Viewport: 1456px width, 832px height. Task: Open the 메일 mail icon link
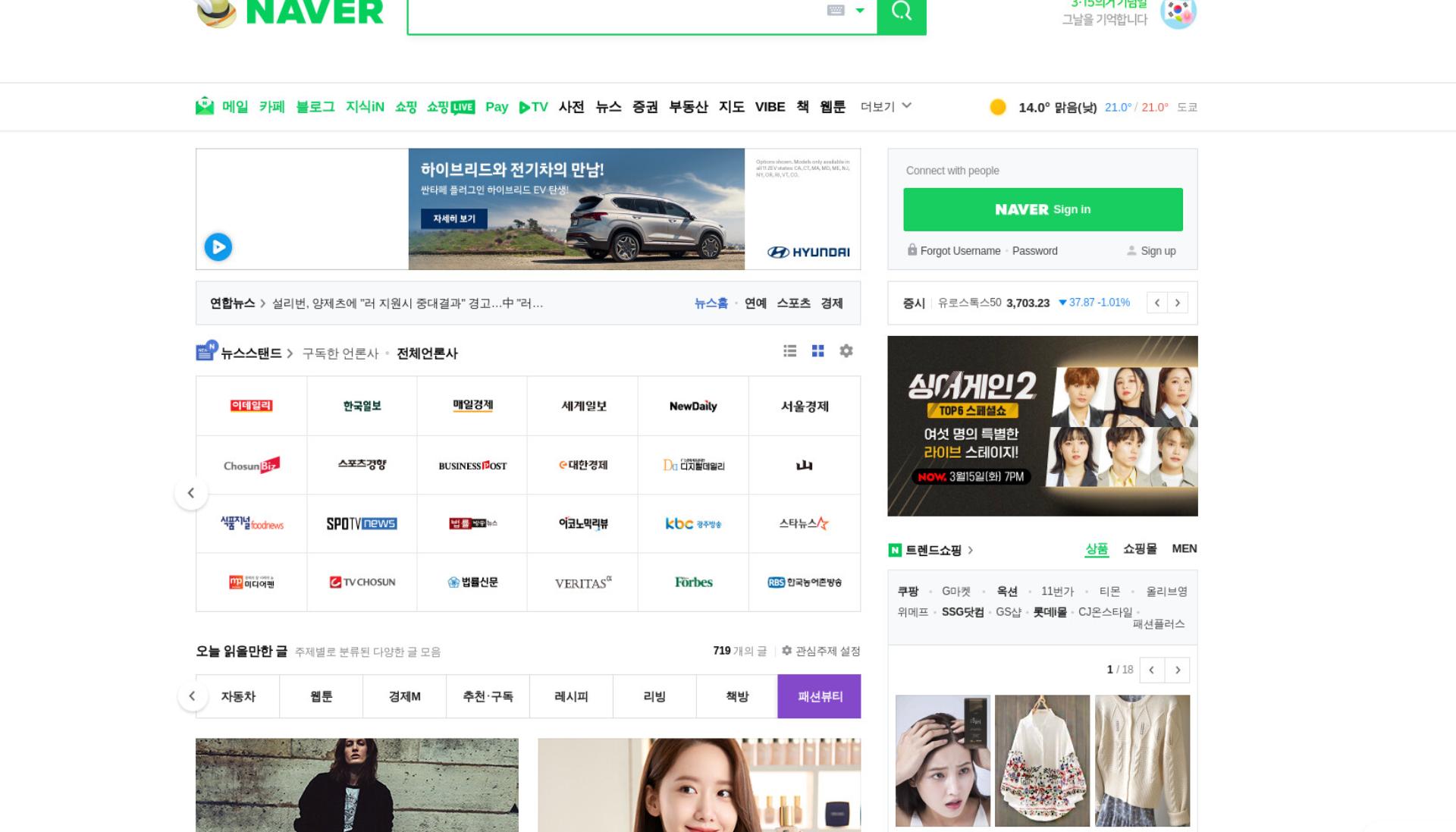click(x=205, y=106)
